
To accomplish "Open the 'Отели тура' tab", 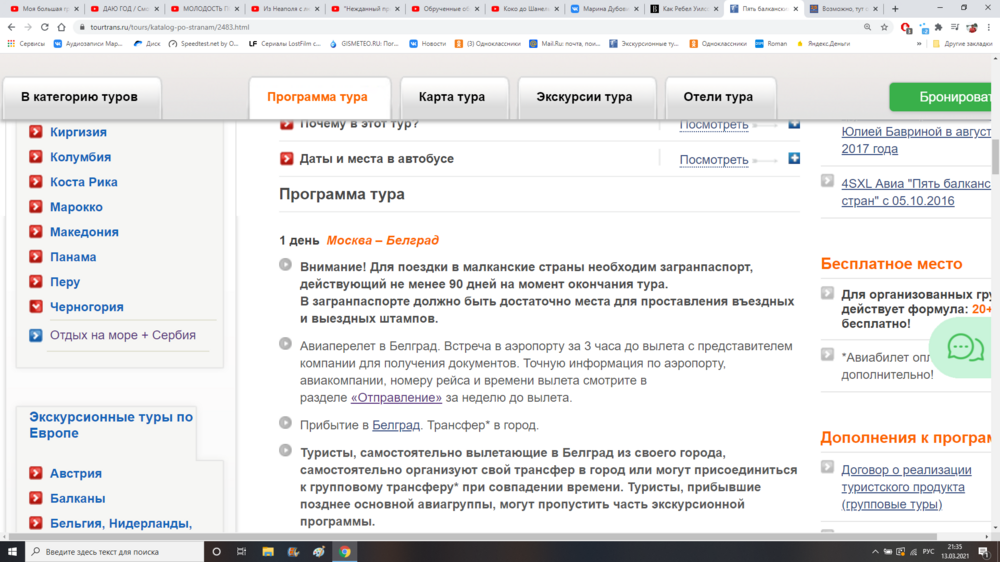I will (x=718, y=97).
